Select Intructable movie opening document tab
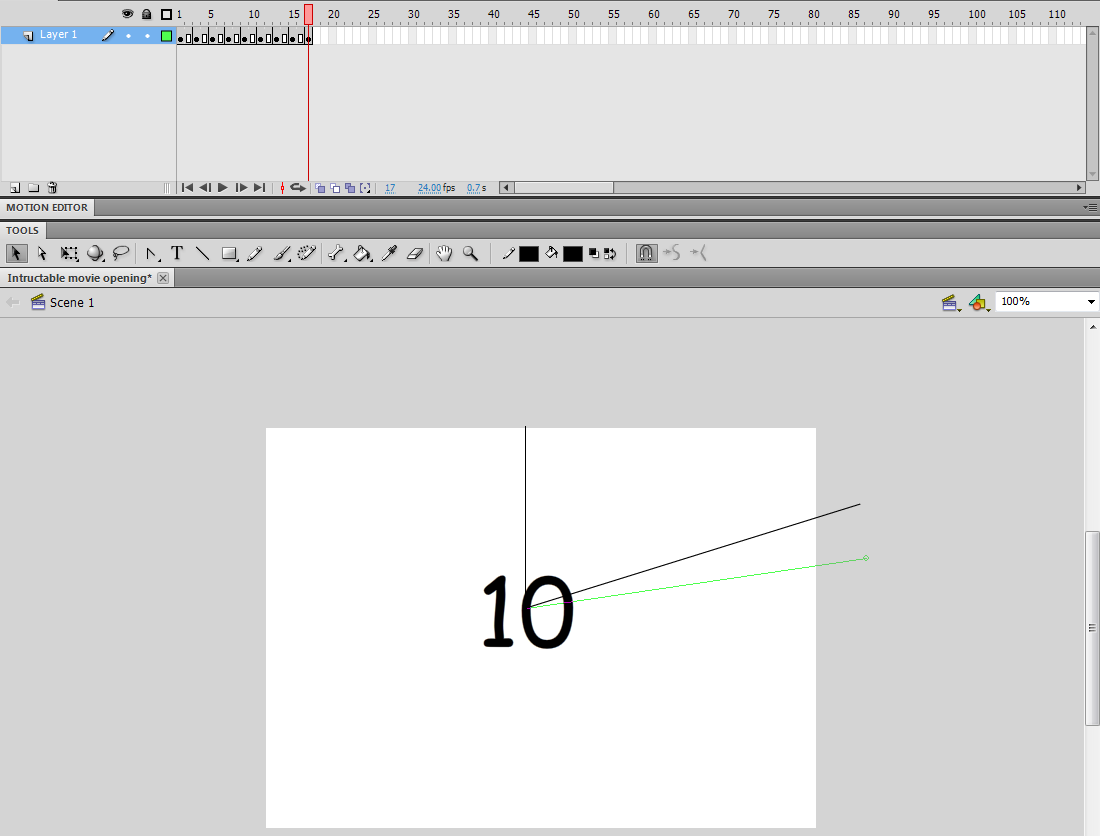 (79, 278)
